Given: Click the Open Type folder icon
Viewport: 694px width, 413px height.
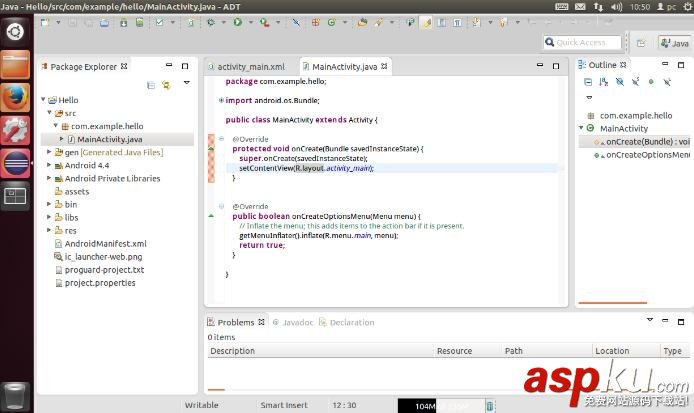Looking at the screenshot, I should 362,22.
